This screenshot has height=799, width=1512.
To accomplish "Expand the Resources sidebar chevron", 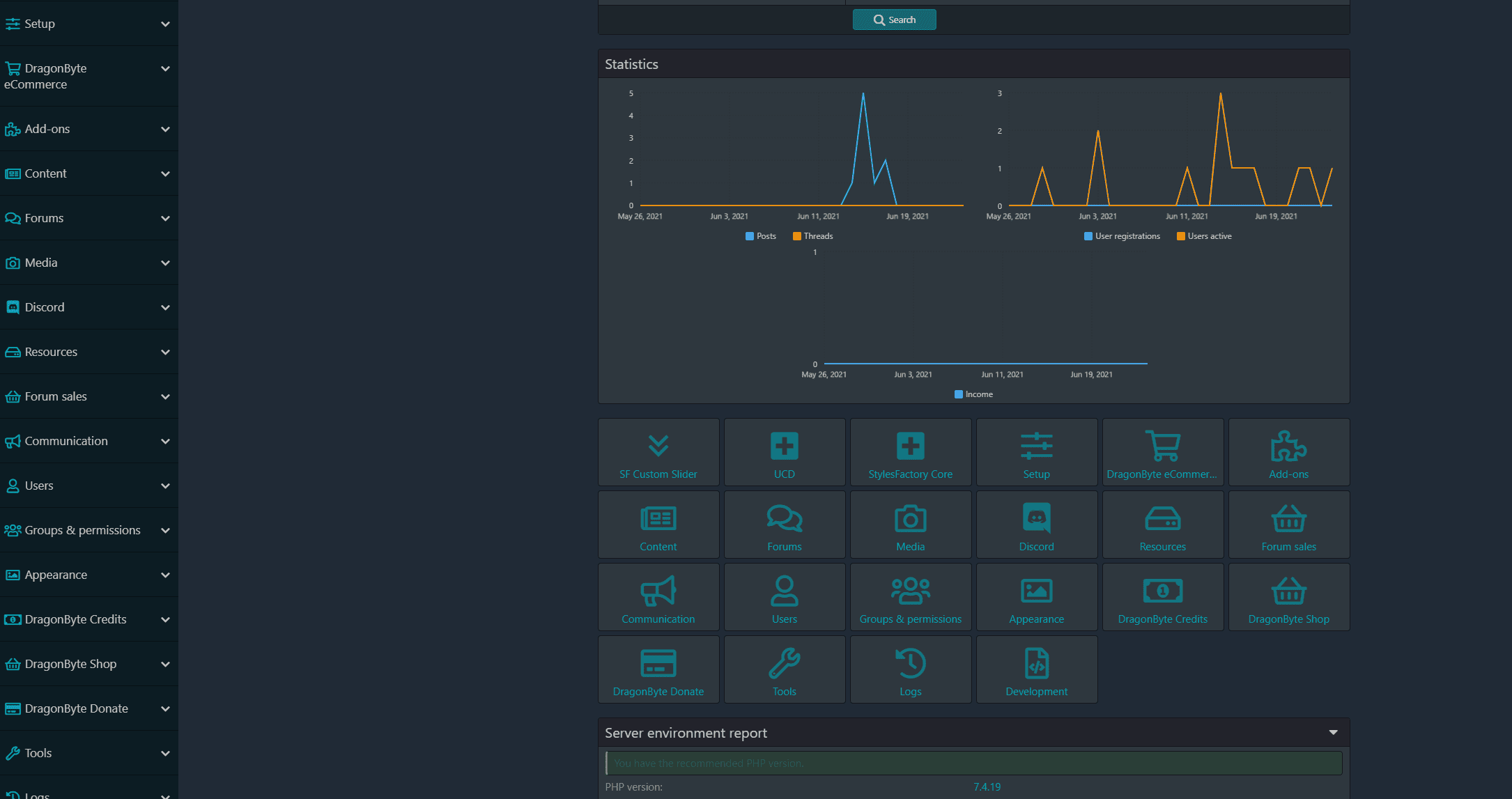I will [x=165, y=352].
